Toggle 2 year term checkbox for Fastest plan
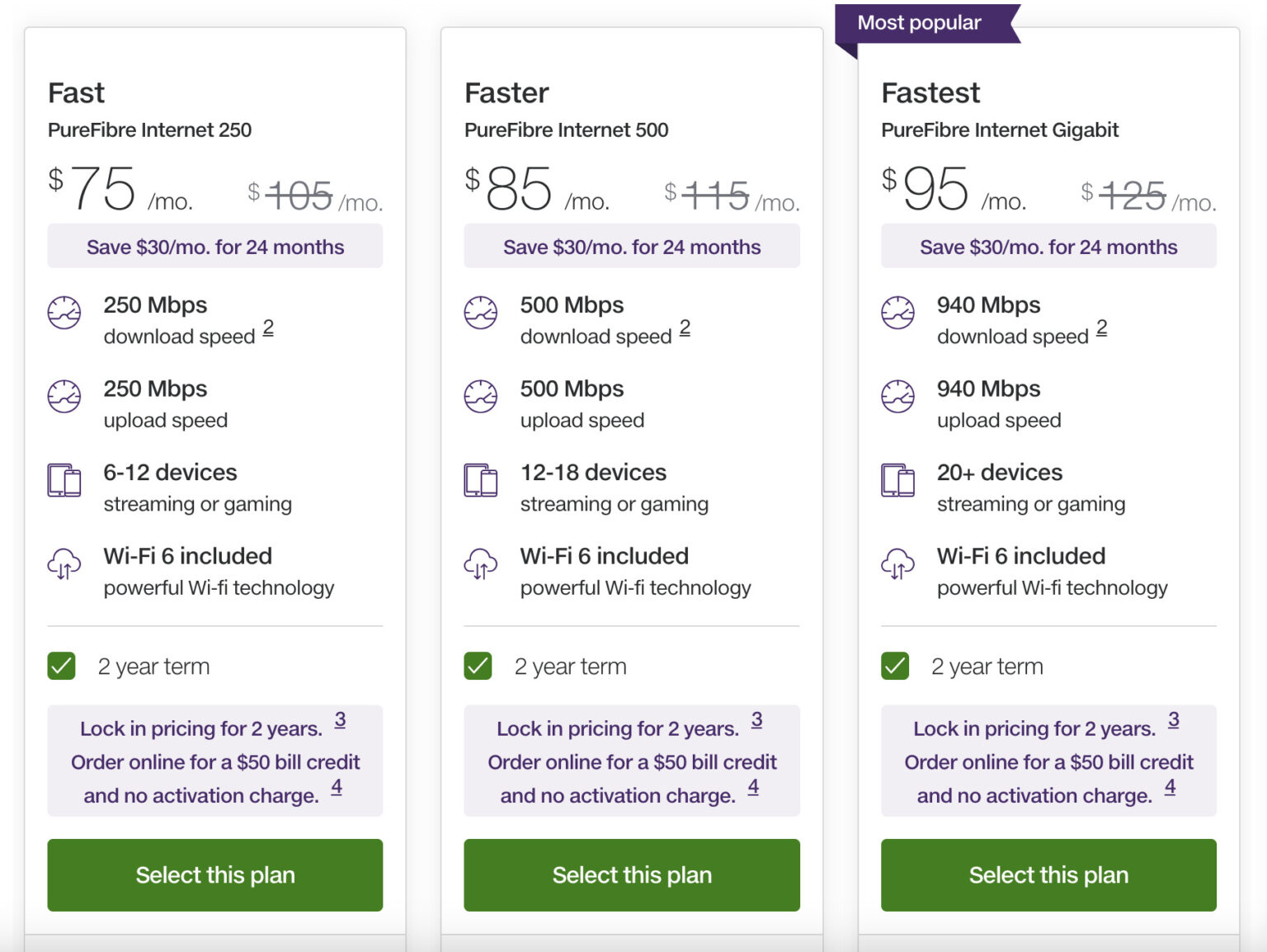Image resolution: width=1267 pixels, height=952 pixels. click(895, 666)
